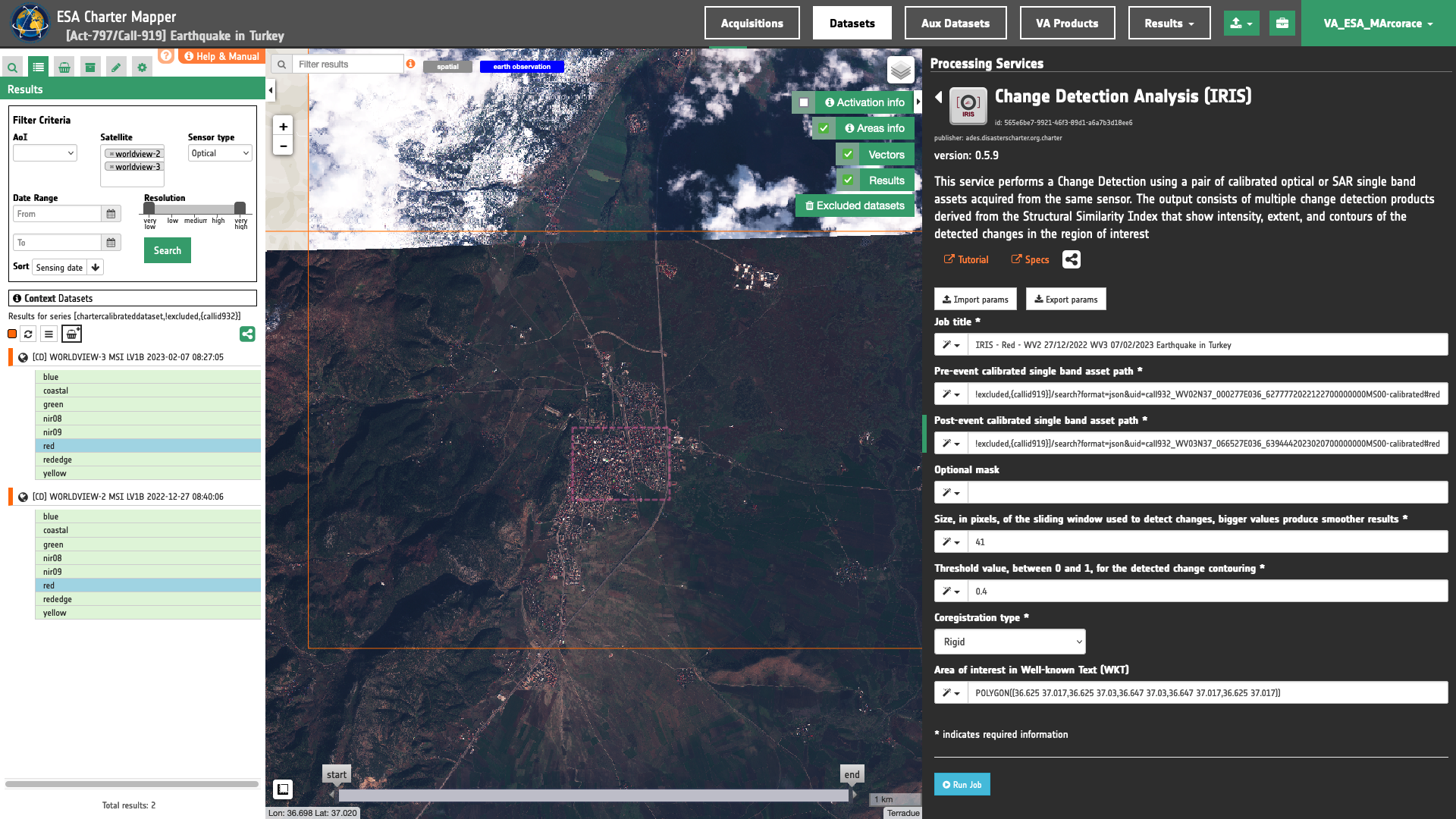
Task: Toggle the Areas info checkbox
Action: 824,128
